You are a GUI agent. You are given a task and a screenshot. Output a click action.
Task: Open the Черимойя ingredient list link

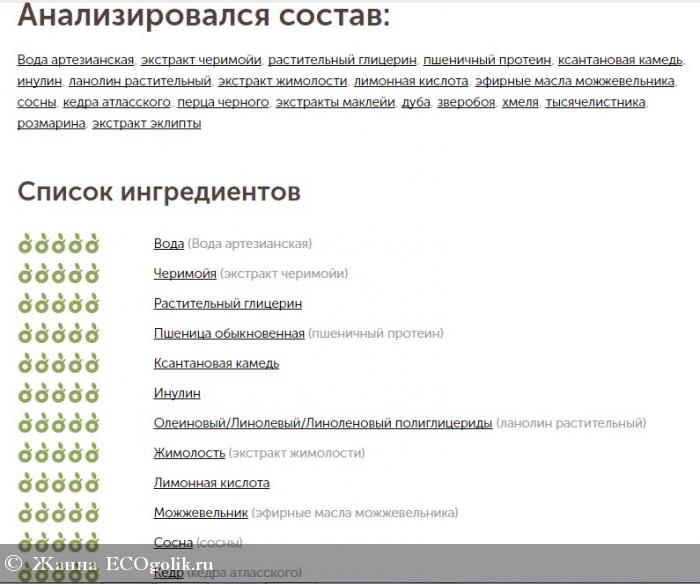(185, 273)
